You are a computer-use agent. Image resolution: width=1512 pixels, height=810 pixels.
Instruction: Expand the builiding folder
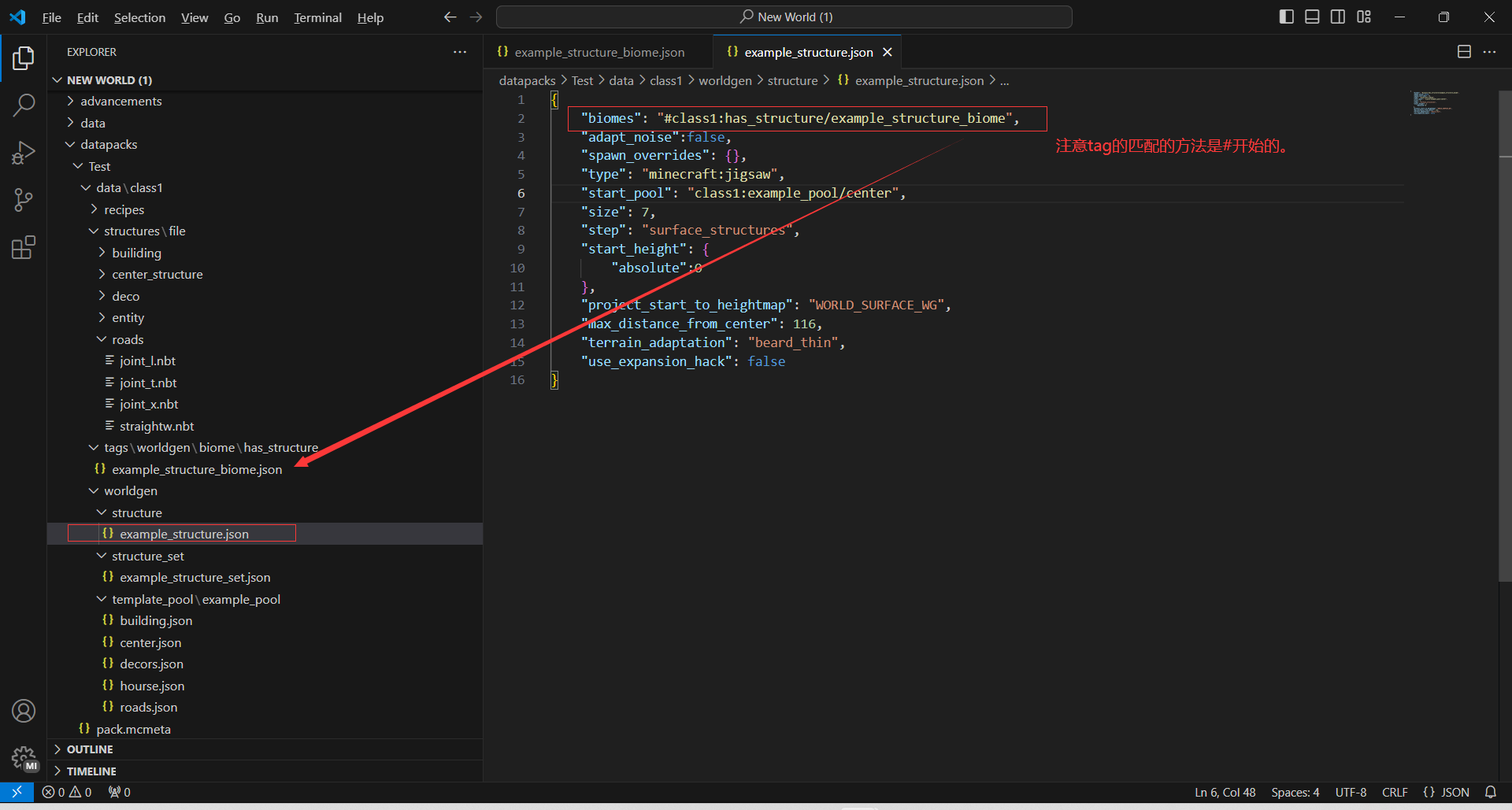tap(265, 253)
